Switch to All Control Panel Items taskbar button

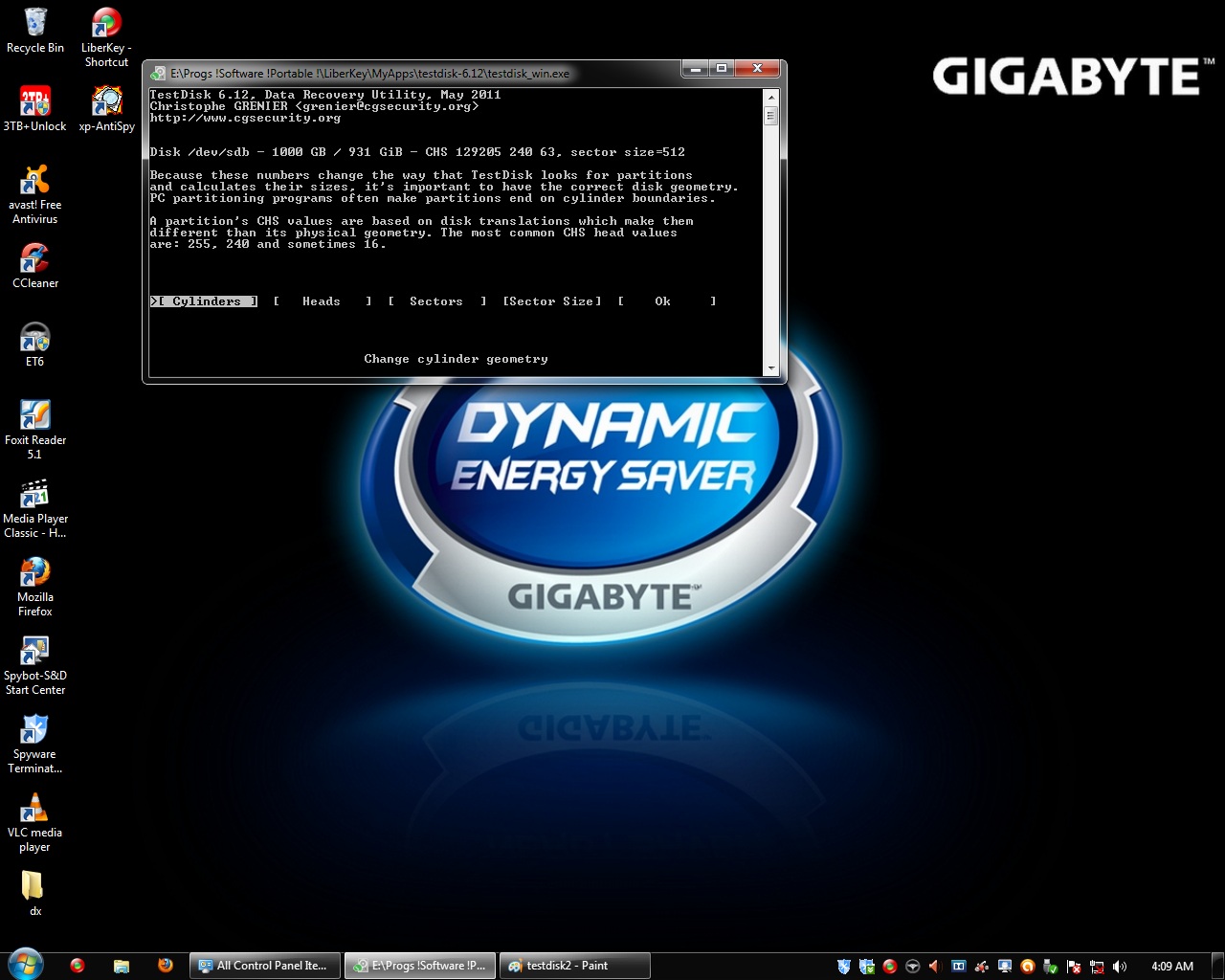(x=265, y=966)
